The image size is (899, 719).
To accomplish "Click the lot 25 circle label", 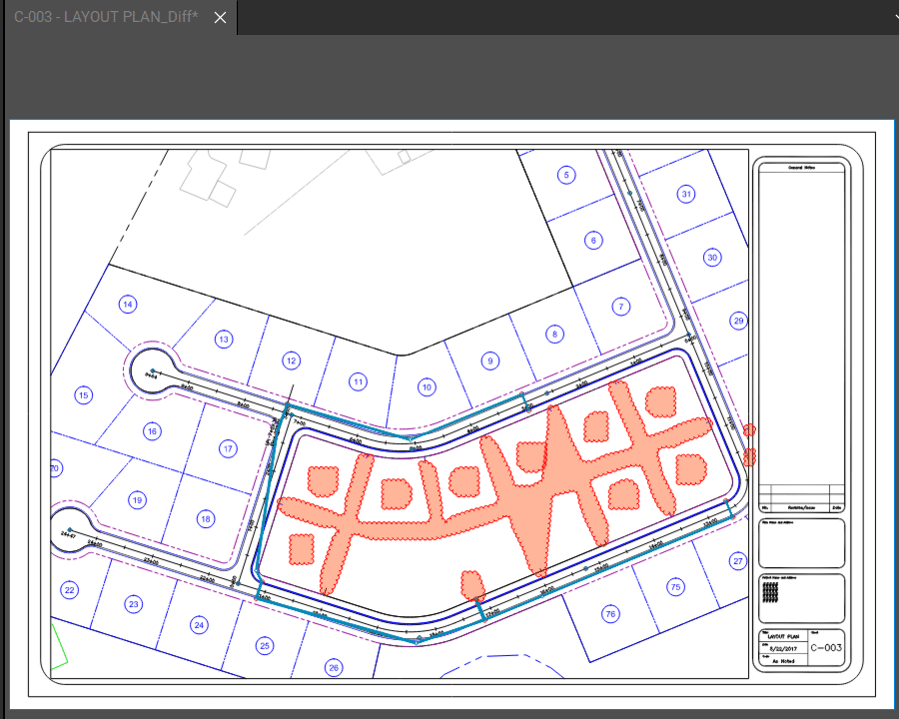I will (264, 646).
